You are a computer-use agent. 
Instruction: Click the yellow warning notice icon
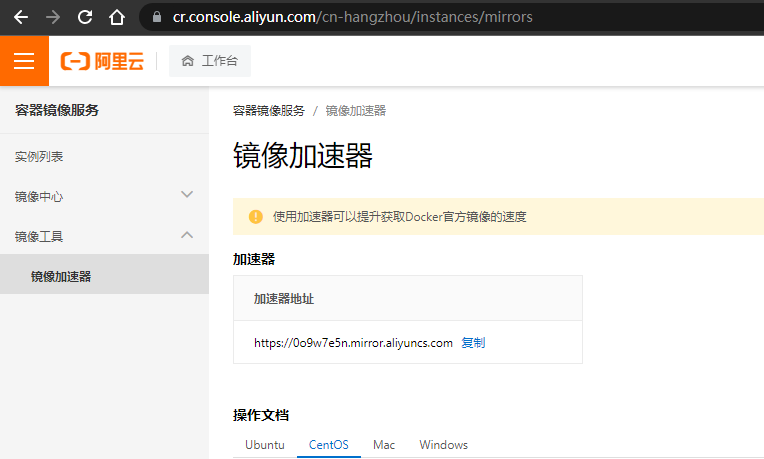pyautogui.click(x=256, y=216)
